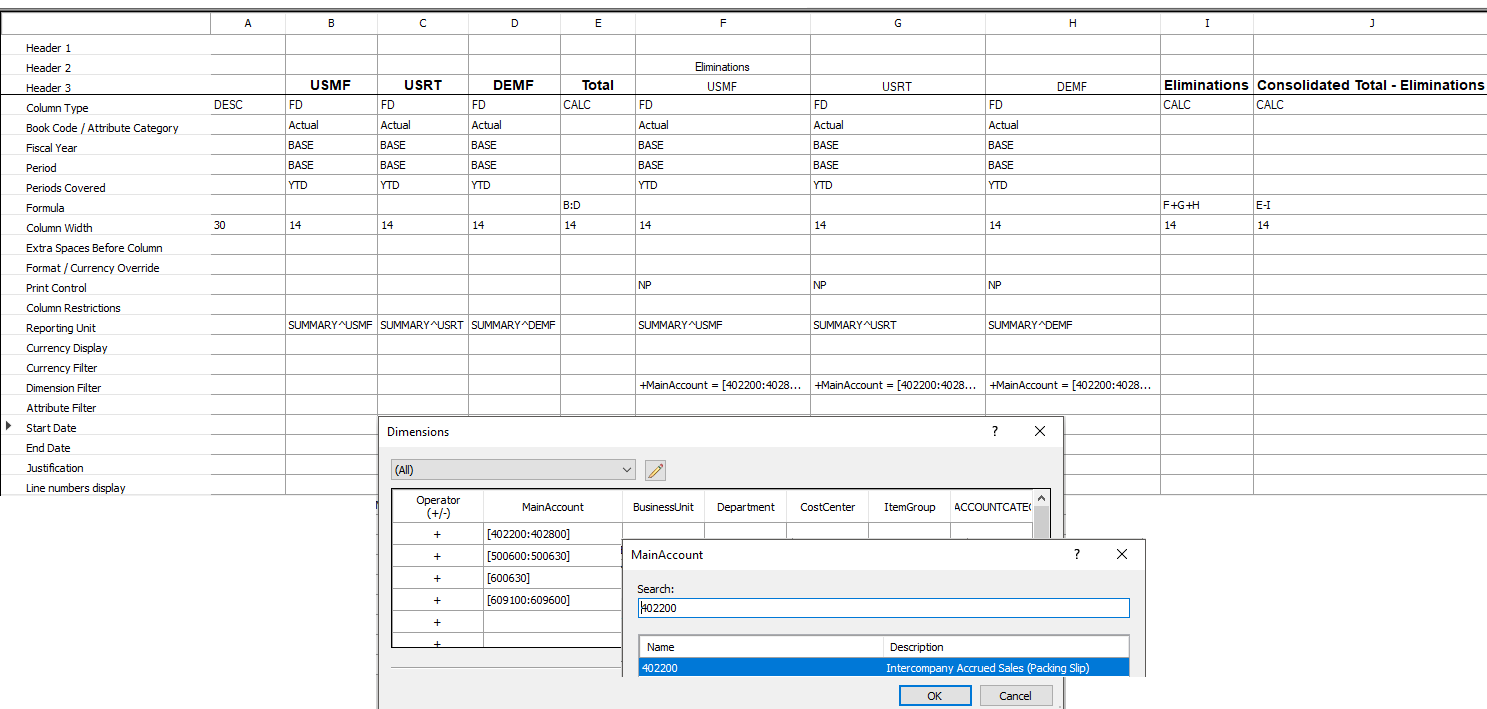Click the operator cell beside [402200:402800]
1487x709 pixels.
[x=438, y=534]
